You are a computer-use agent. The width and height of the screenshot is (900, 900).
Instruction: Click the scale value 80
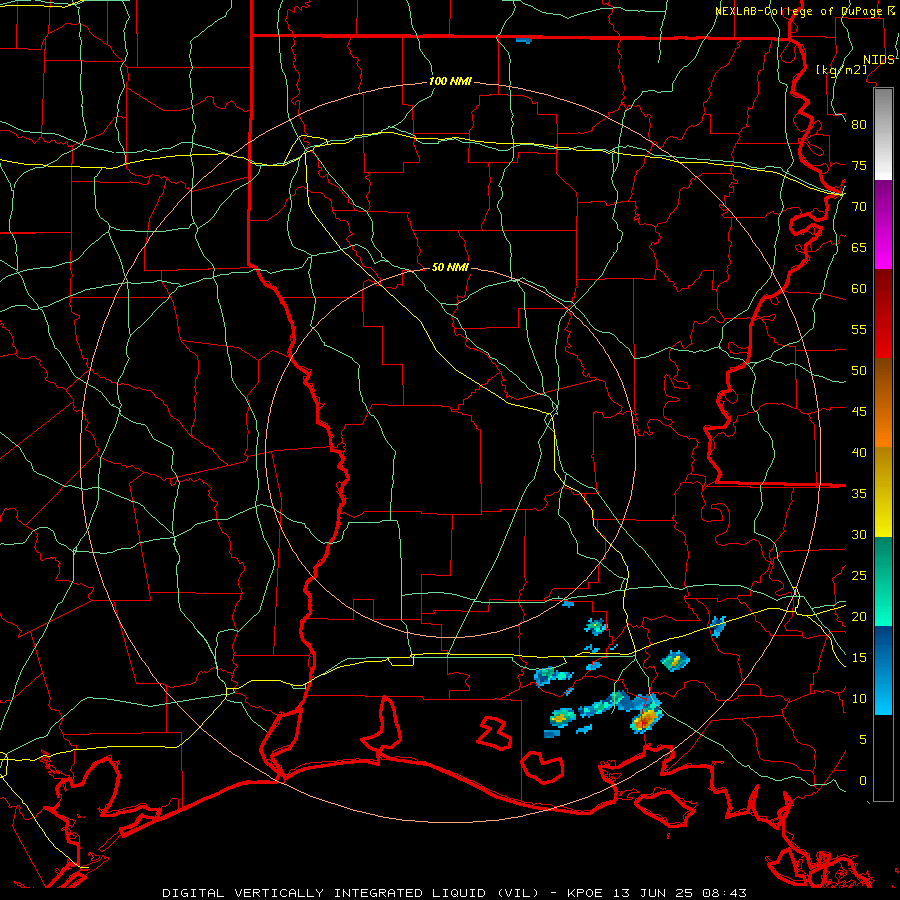pos(859,125)
